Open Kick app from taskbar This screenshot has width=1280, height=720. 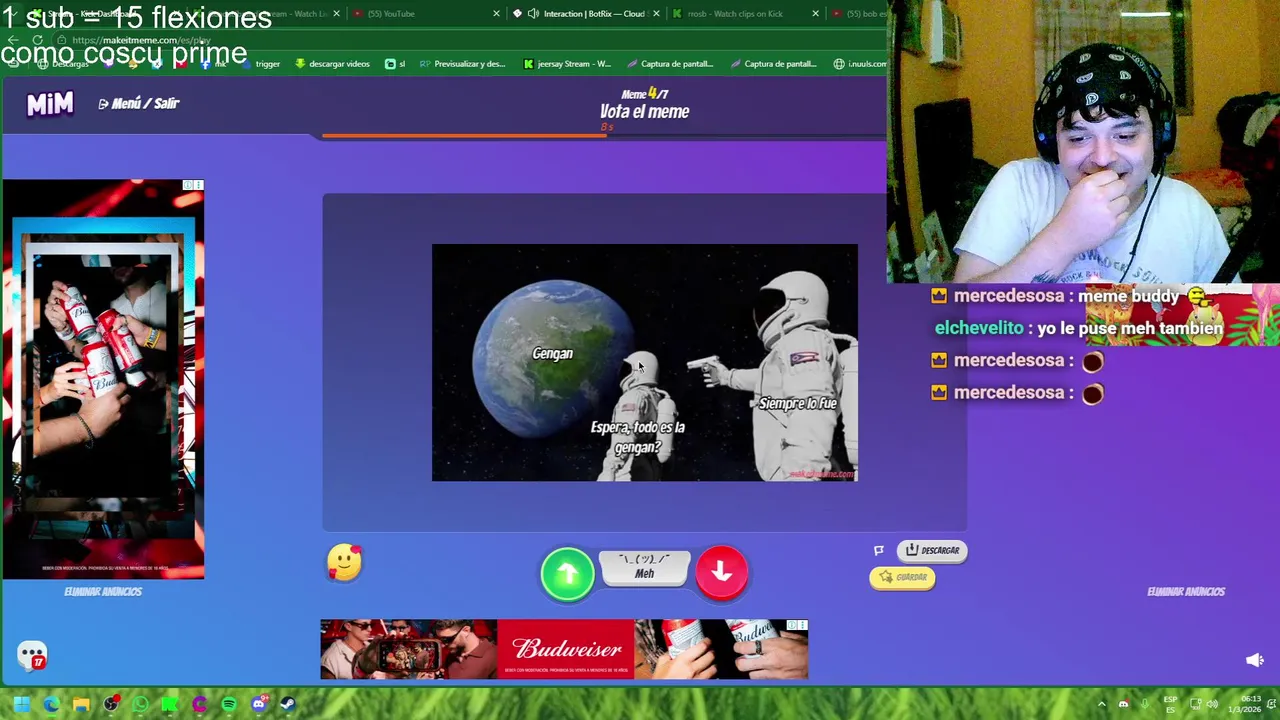170,704
